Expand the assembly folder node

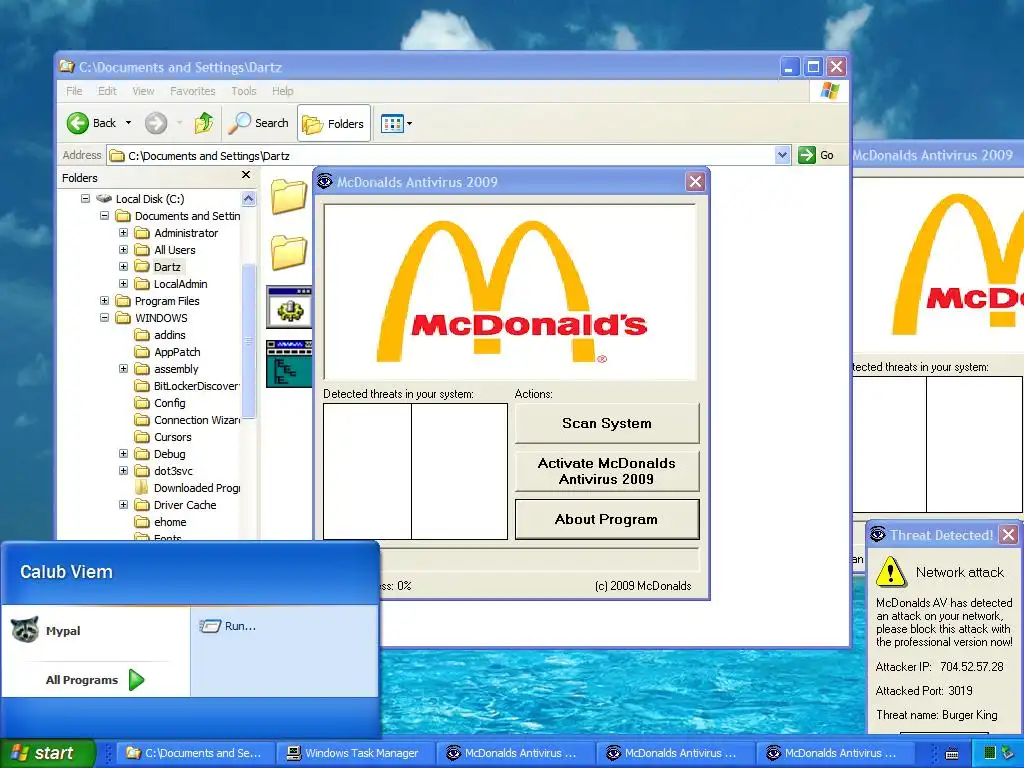coord(123,368)
